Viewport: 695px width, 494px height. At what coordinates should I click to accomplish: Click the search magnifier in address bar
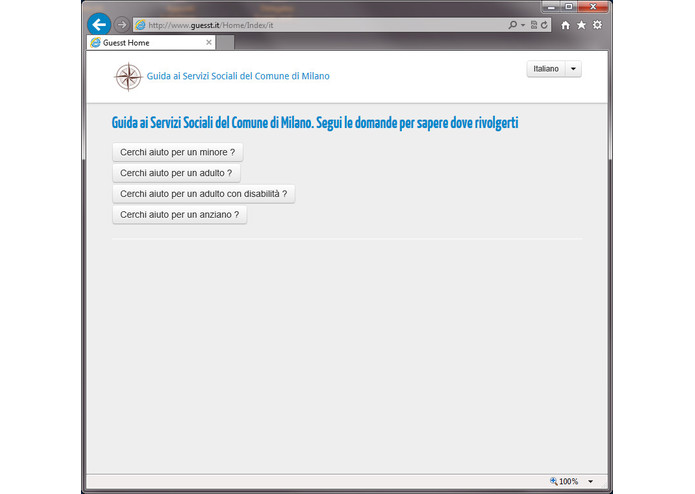tap(512, 25)
